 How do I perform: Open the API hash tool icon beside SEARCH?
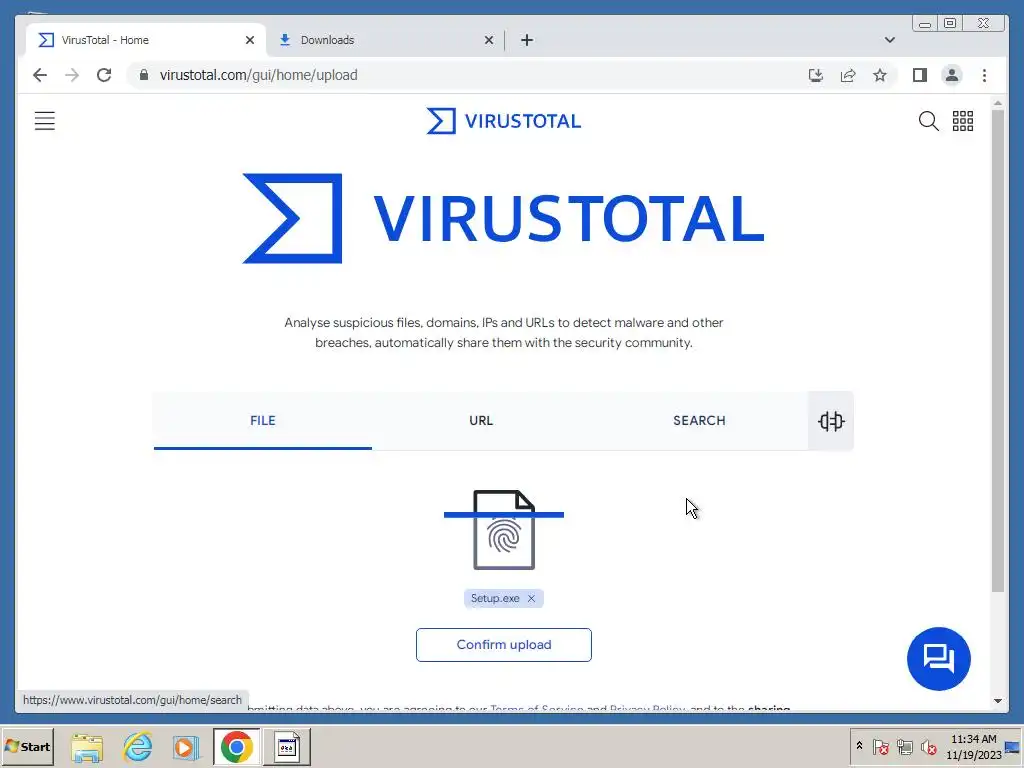[831, 421]
